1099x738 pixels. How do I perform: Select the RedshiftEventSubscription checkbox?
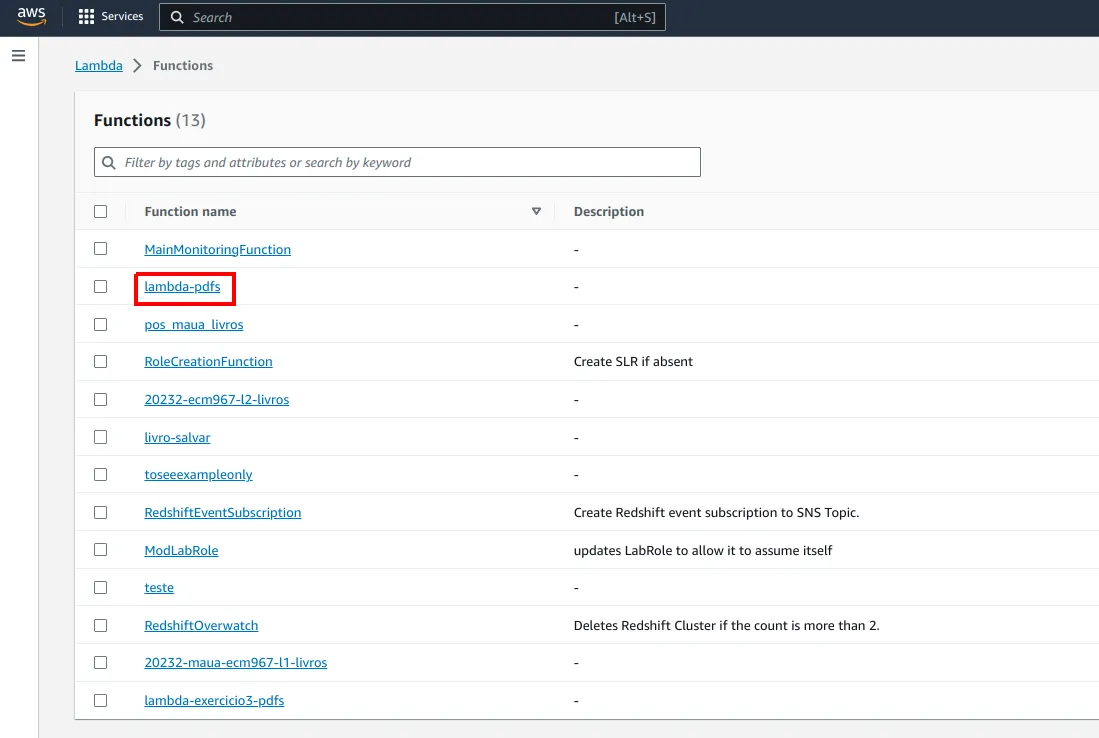(x=101, y=512)
